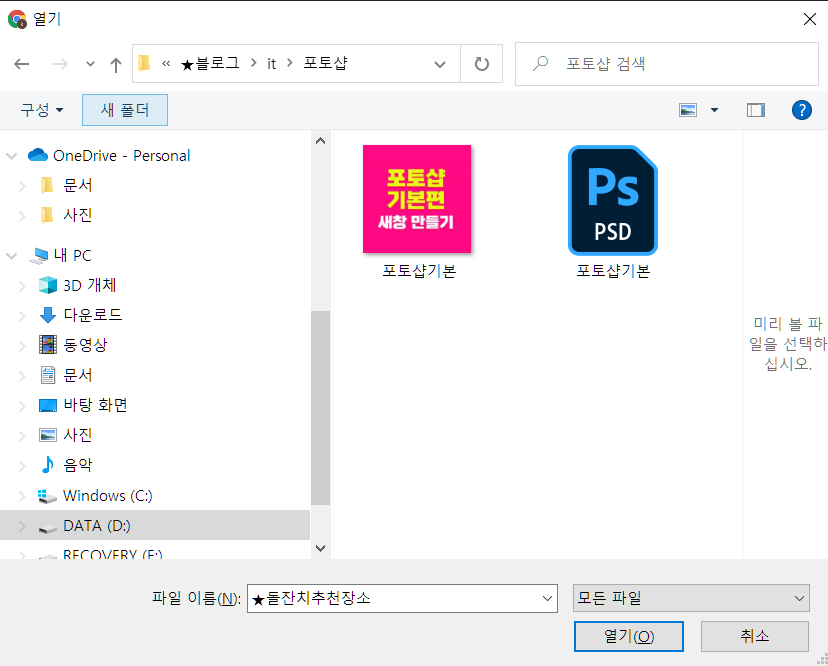Viewport: 828px width, 666px height.
Task: Expand the Windows (C:) node
Action: (22, 496)
